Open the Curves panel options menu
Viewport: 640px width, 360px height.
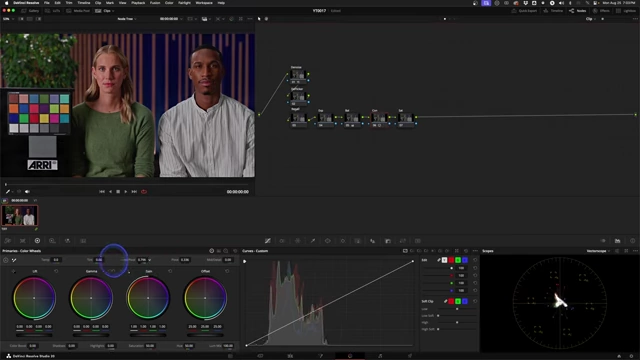point(475,251)
